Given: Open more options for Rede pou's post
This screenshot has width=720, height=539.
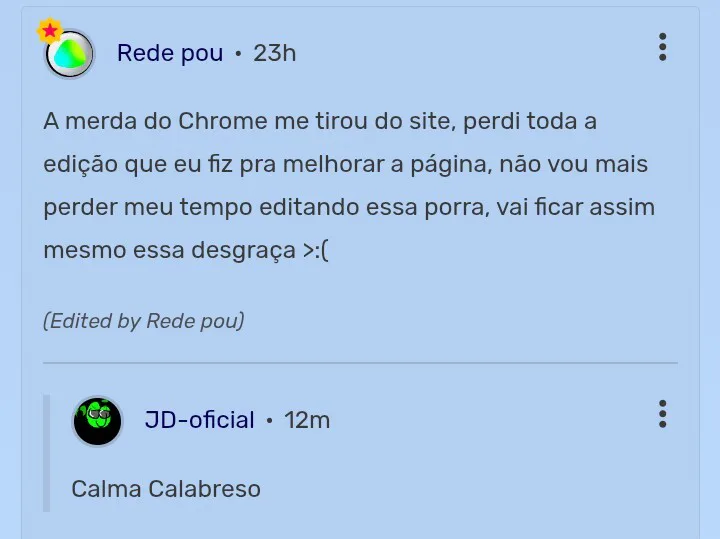Looking at the screenshot, I should pyautogui.click(x=662, y=47).
